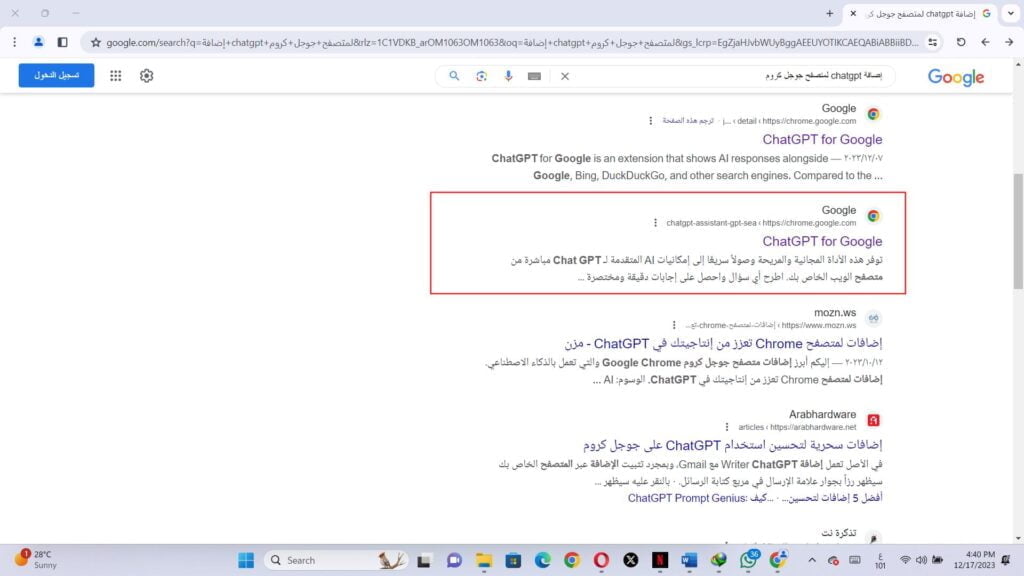
Task: Expand the tab search chevron
Action: point(1008,13)
